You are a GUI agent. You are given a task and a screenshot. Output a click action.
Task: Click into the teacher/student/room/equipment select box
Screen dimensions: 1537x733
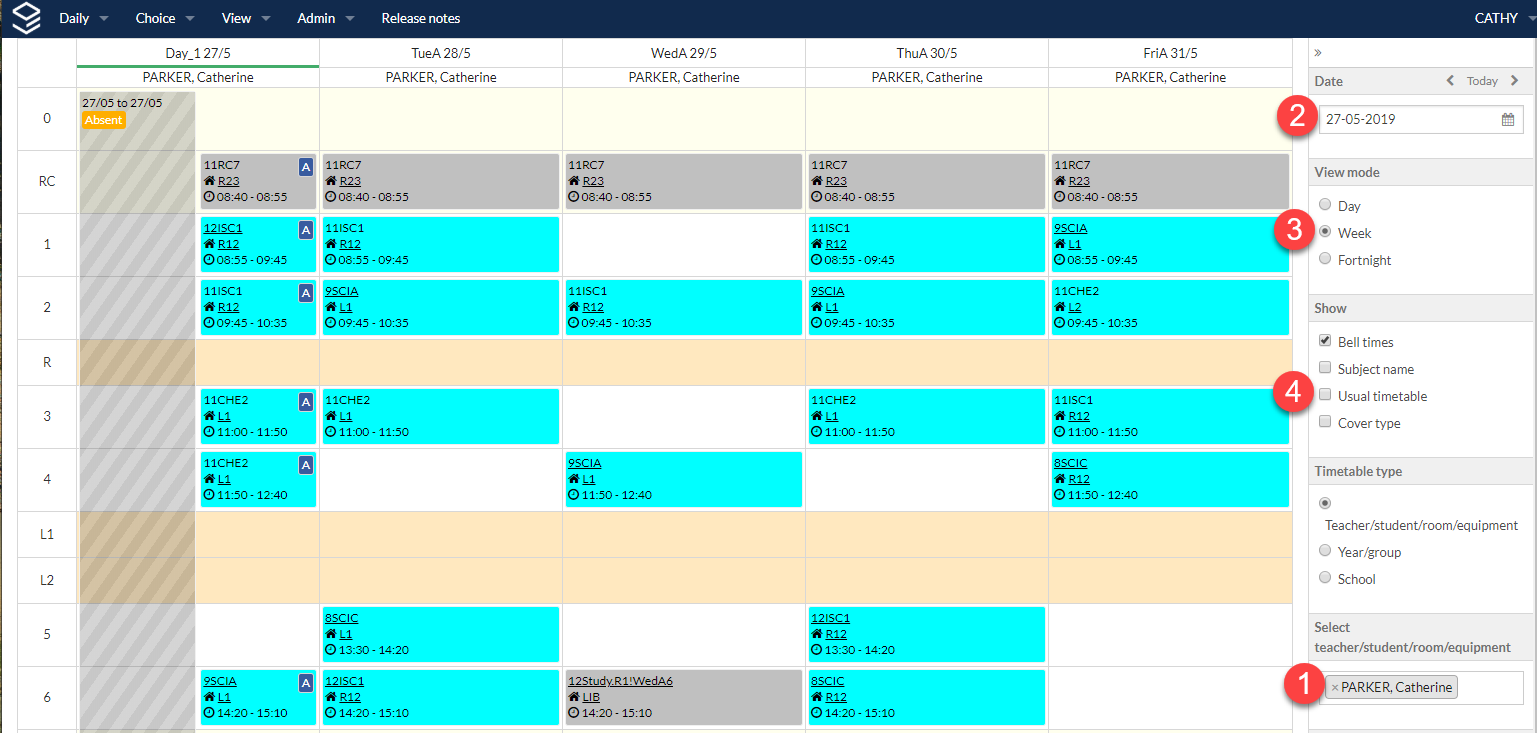click(x=1422, y=688)
